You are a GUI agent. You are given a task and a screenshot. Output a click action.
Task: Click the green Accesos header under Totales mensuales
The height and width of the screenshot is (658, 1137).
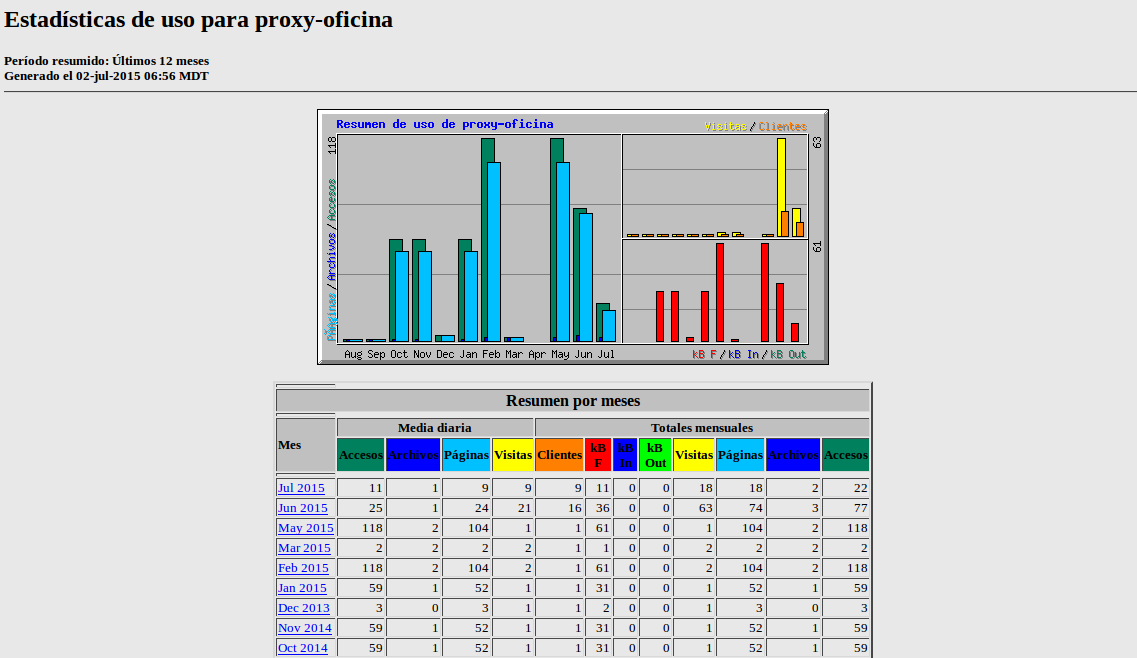(845, 455)
